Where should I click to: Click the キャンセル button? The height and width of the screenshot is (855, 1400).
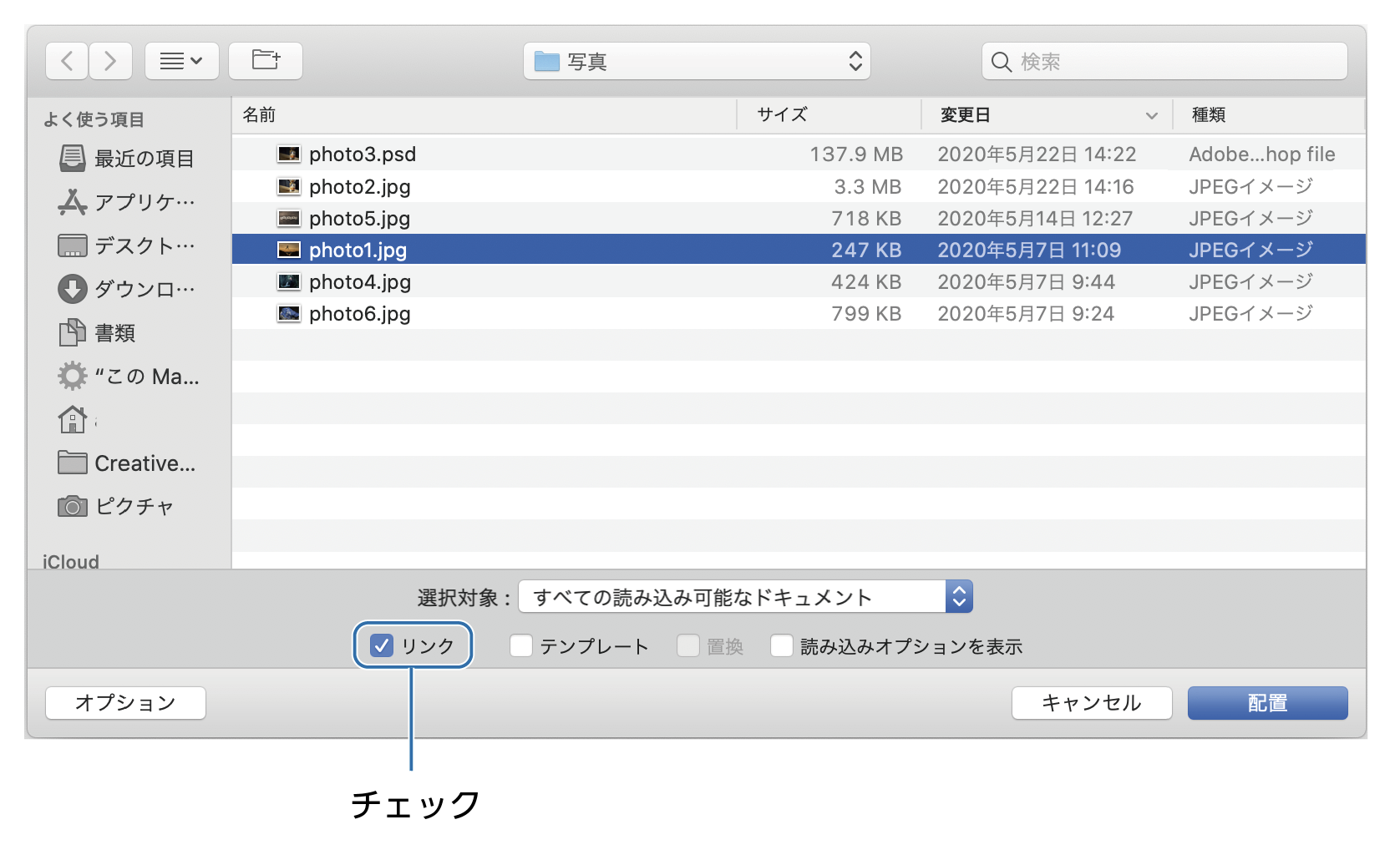pos(1092,703)
